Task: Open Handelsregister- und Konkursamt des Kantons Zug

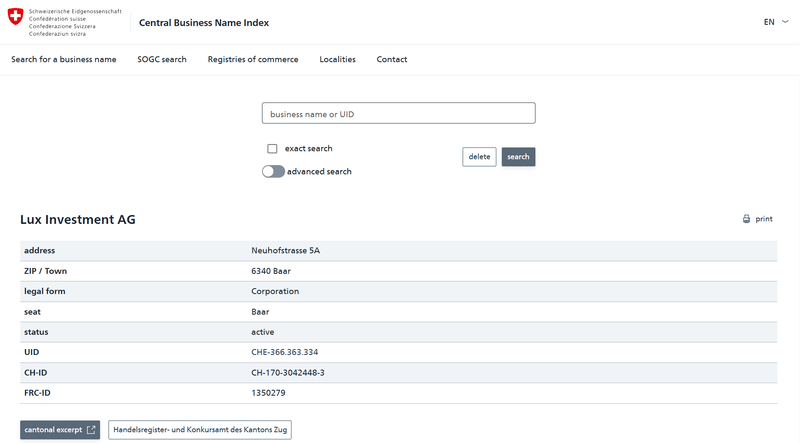Action: [x=200, y=430]
